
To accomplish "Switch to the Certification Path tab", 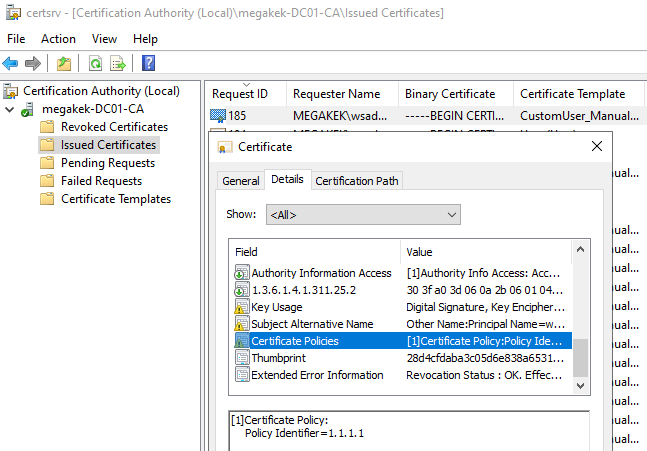I will (357, 181).
